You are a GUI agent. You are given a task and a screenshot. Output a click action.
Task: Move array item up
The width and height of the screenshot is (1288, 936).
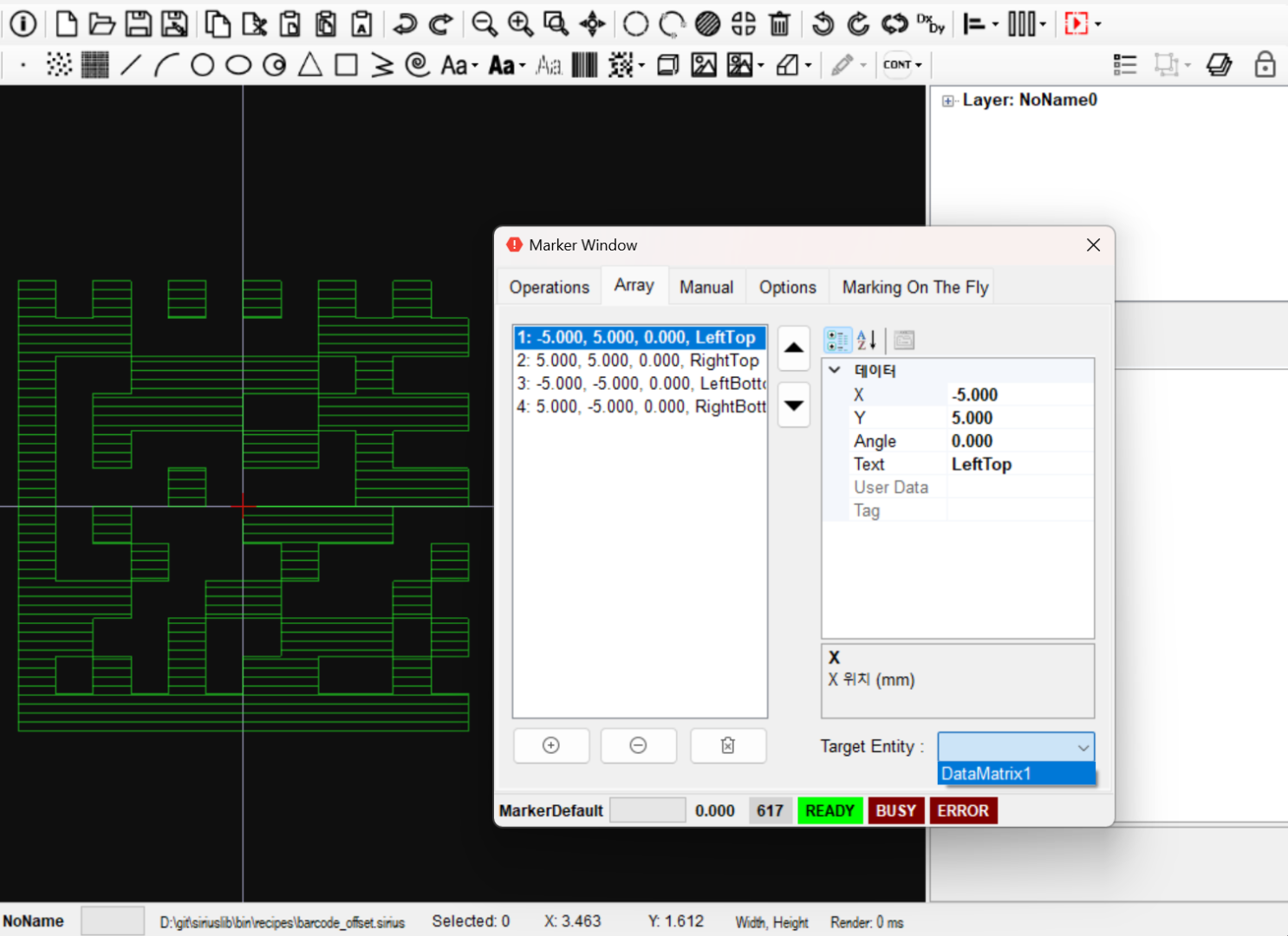click(794, 348)
